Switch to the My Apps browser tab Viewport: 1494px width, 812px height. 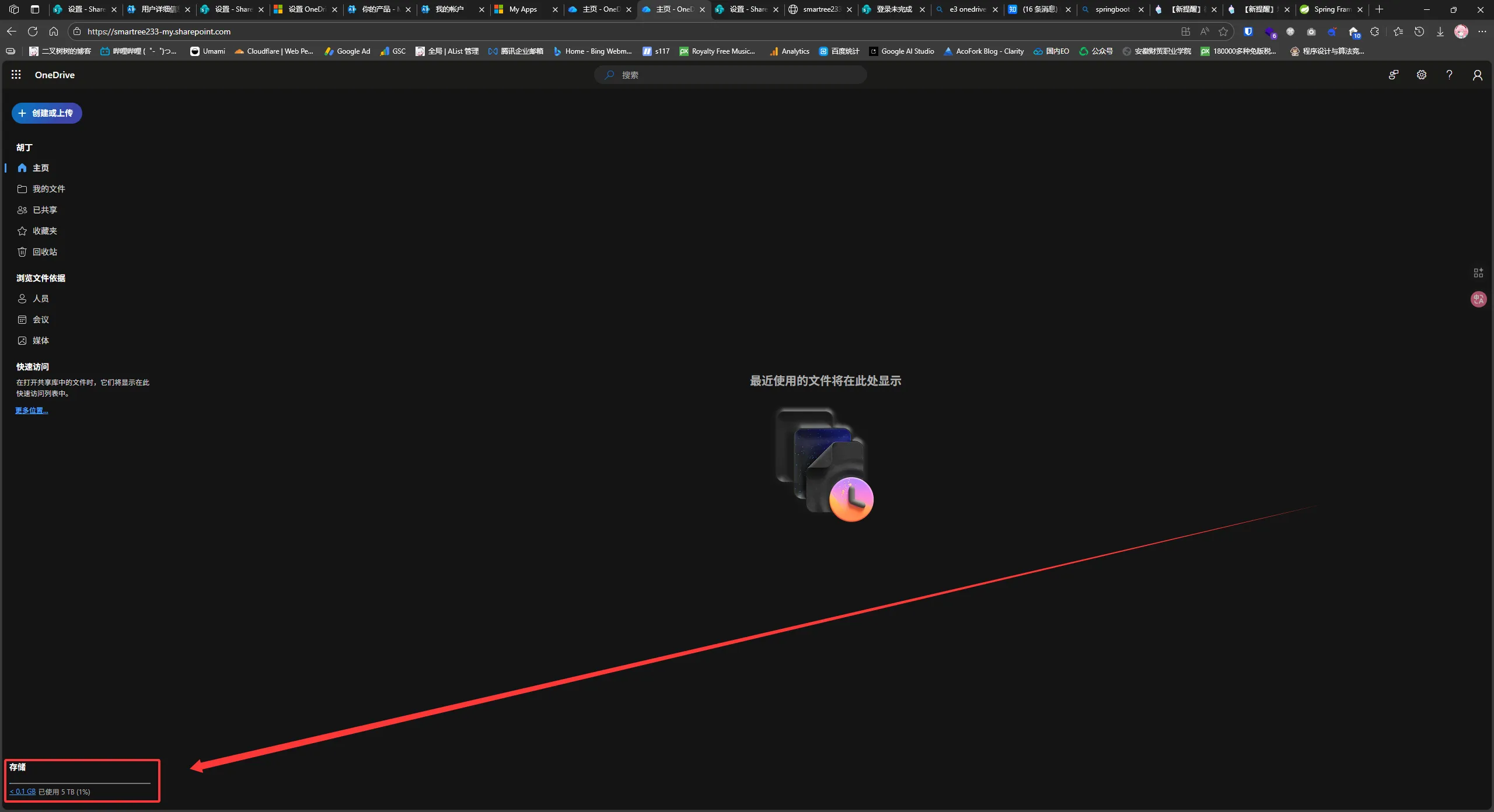point(522,9)
